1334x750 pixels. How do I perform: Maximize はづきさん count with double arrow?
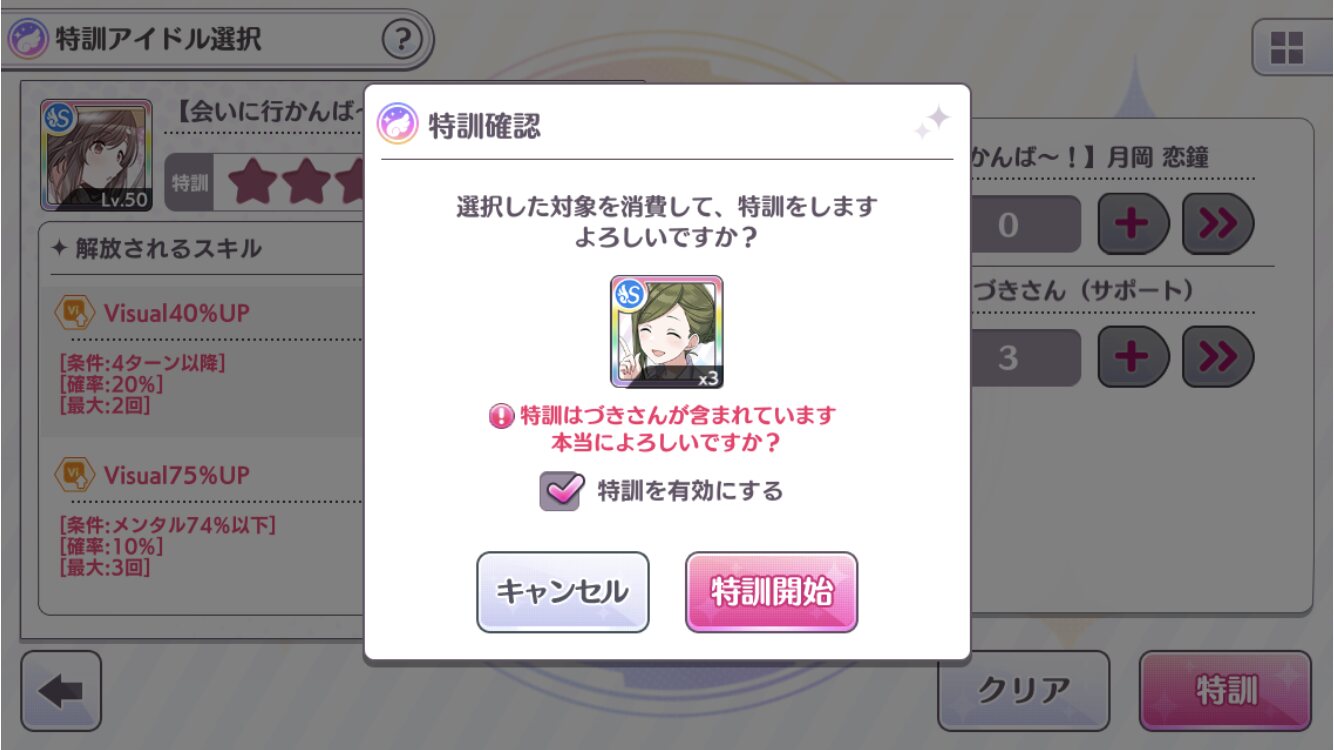(x=1218, y=357)
